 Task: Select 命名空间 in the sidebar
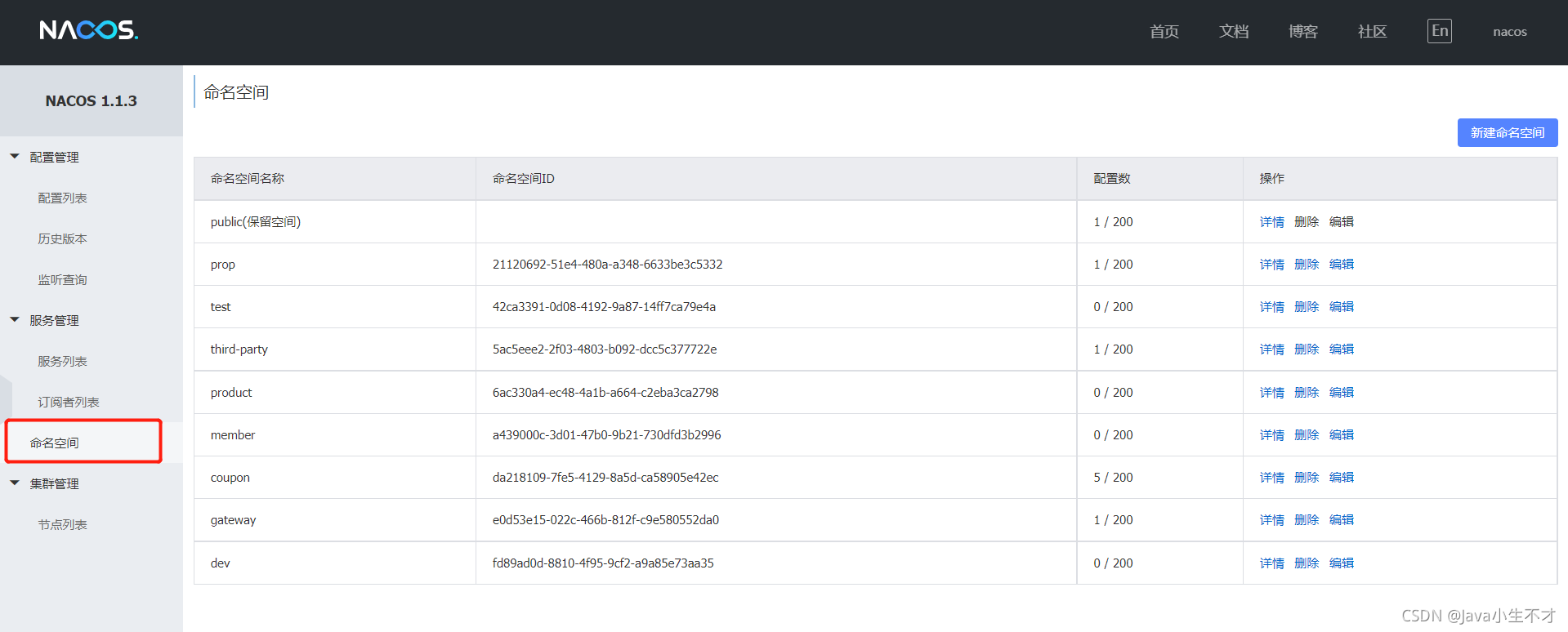click(54, 443)
